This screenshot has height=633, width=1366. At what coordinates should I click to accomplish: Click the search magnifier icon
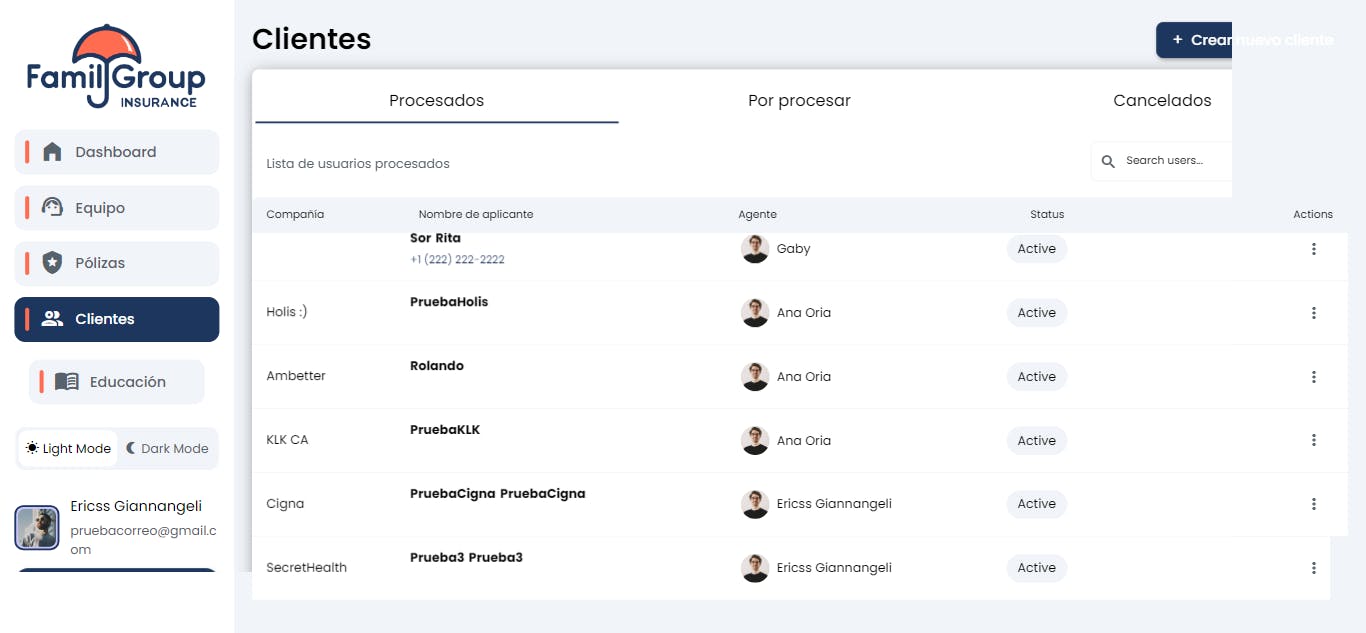[1108, 161]
